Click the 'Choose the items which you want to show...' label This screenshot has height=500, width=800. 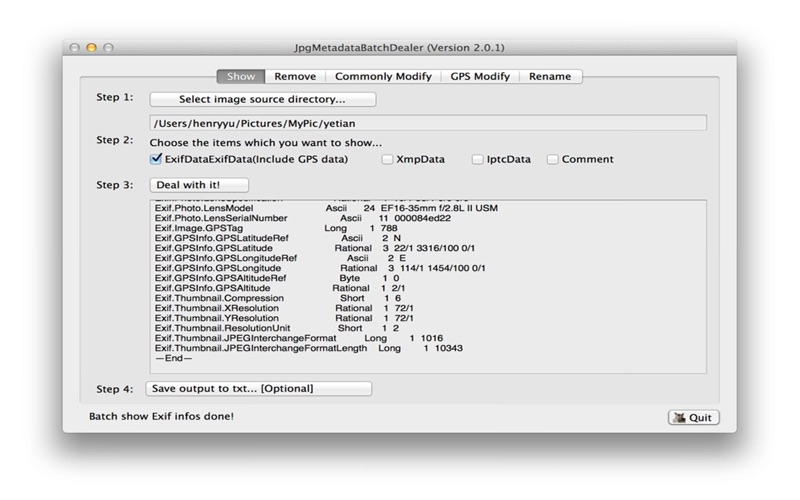265,143
